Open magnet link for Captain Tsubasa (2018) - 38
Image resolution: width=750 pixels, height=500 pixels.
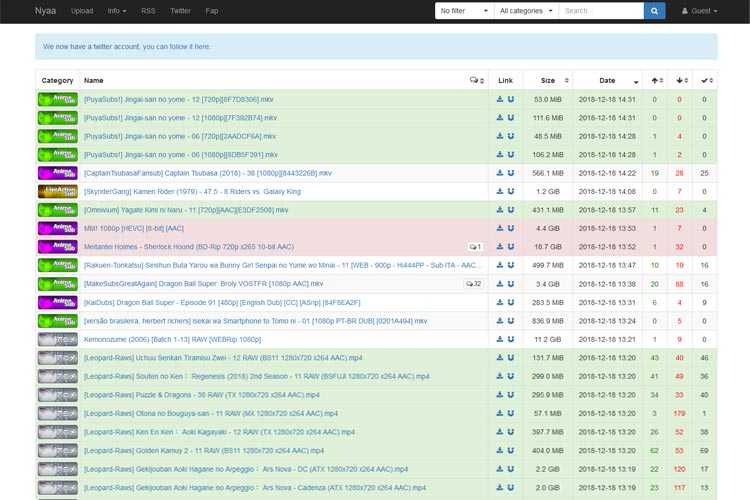pyautogui.click(x=511, y=173)
